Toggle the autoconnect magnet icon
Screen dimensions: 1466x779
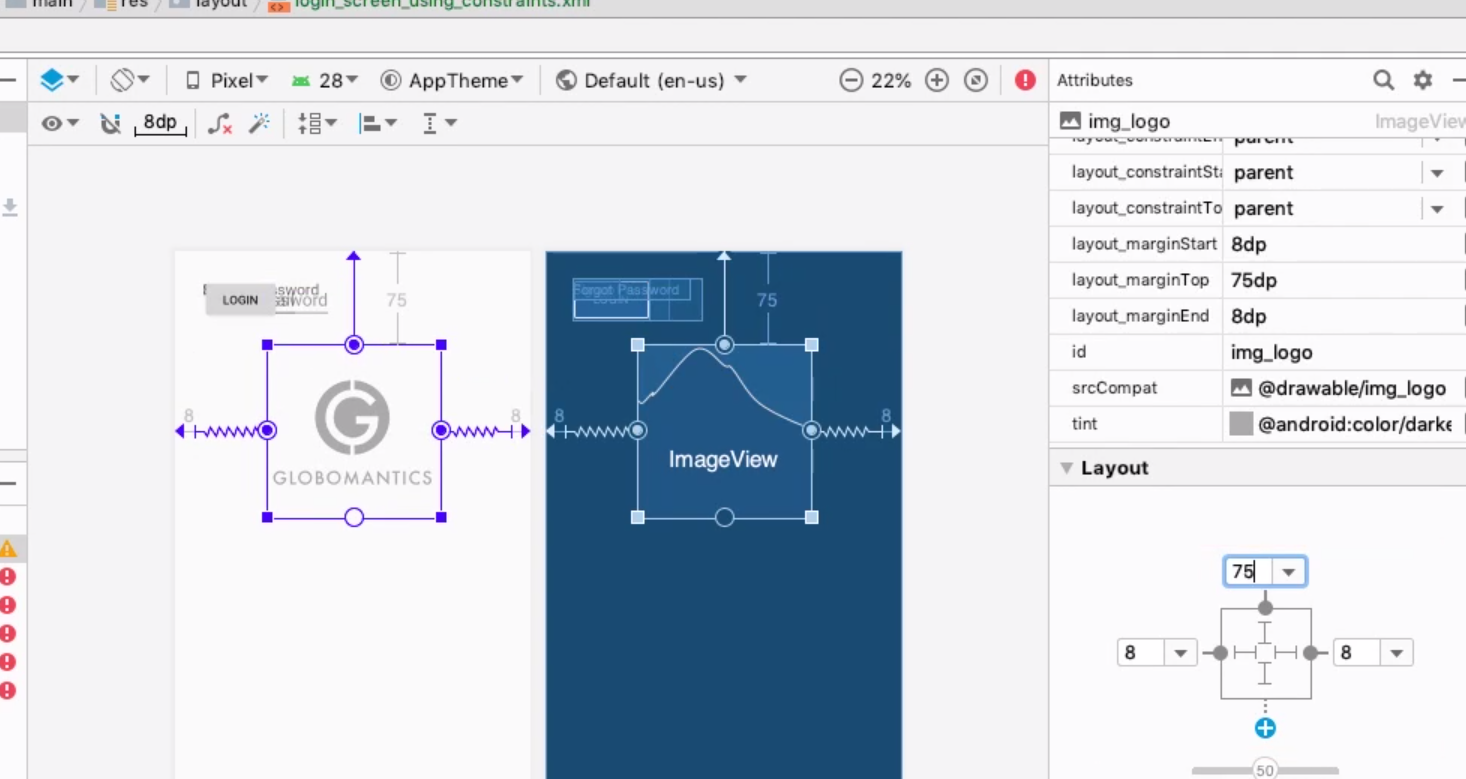coord(110,123)
